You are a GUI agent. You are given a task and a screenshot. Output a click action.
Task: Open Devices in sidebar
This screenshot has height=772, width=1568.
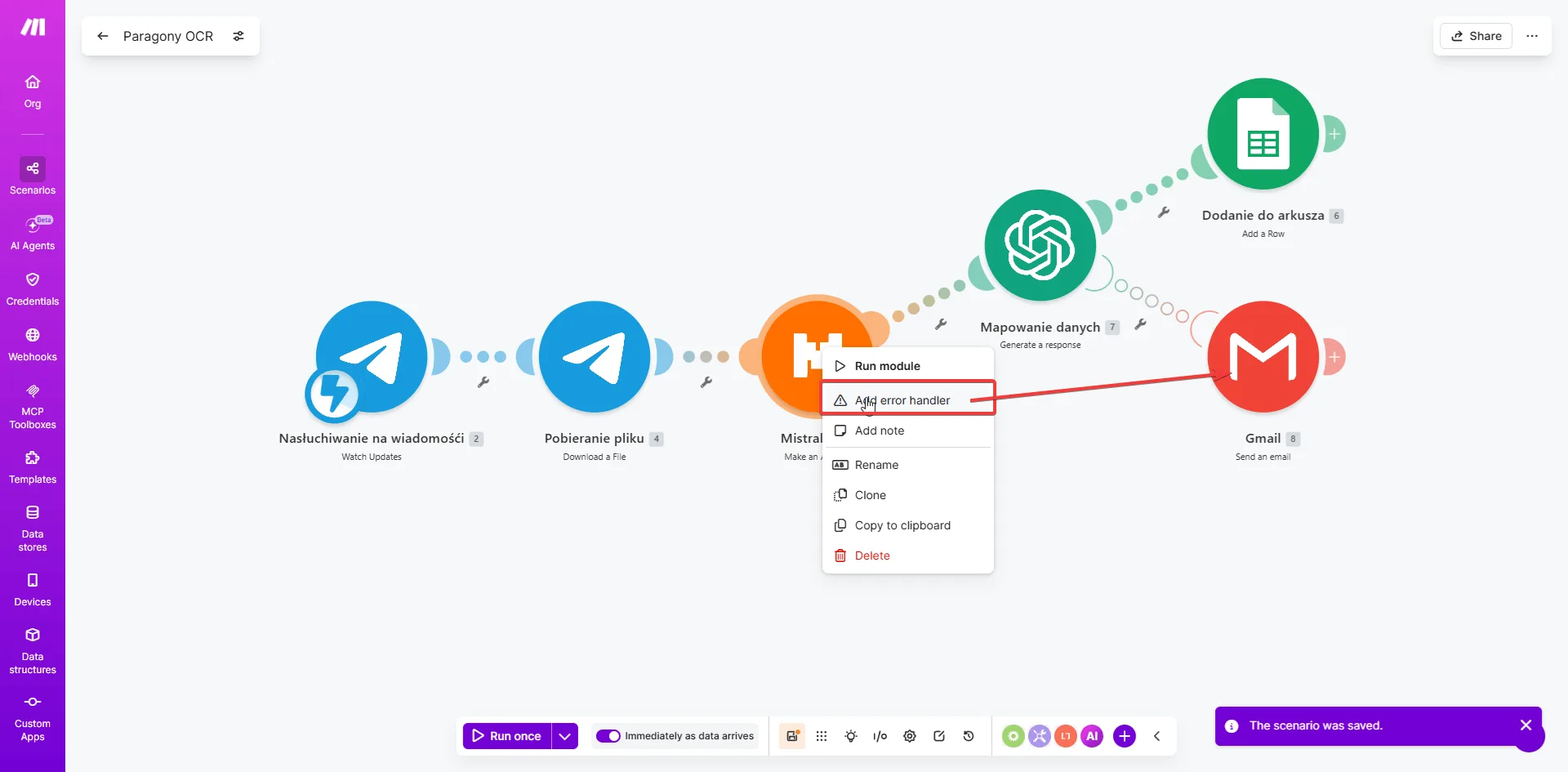[x=33, y=590]
